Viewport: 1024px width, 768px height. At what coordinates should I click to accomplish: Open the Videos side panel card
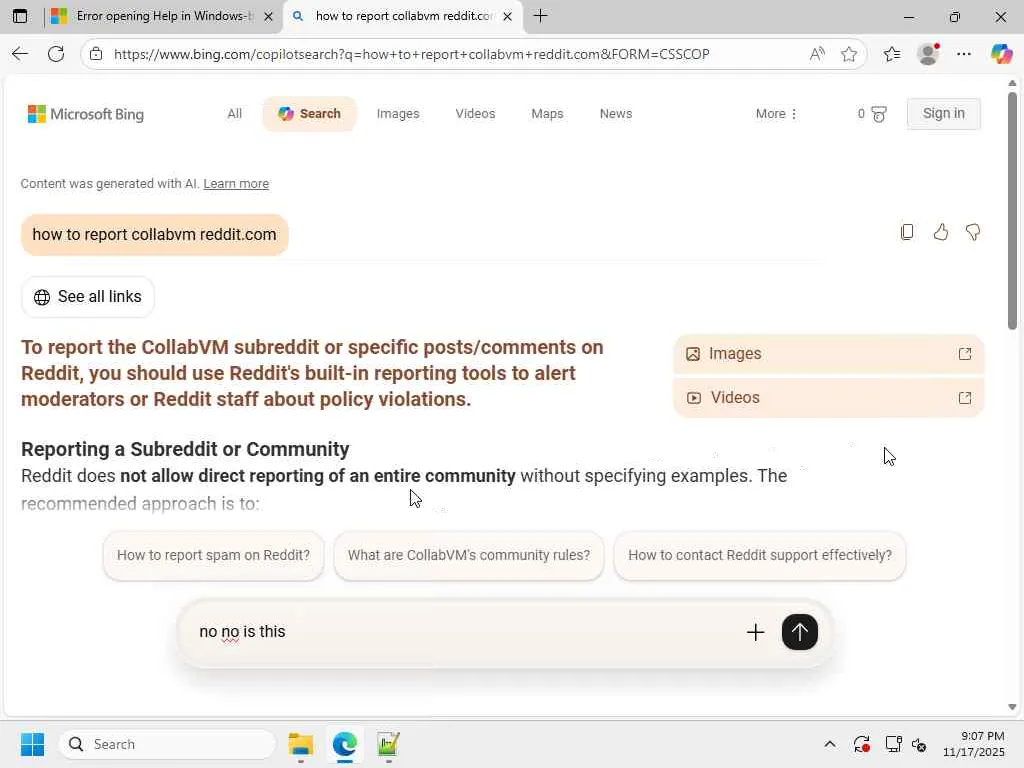(828, 398)
